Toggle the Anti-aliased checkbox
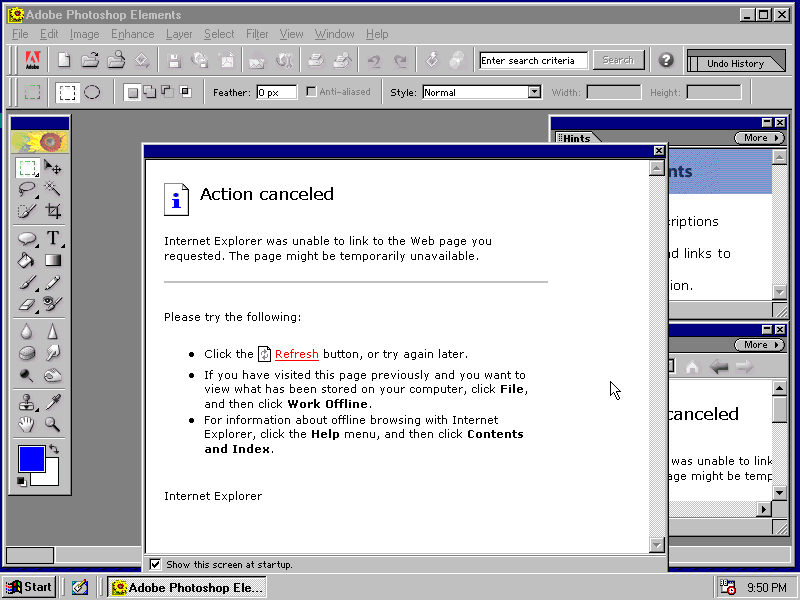Screen dimensions: 800x600 pyautogui.click(x=311, y=92)
